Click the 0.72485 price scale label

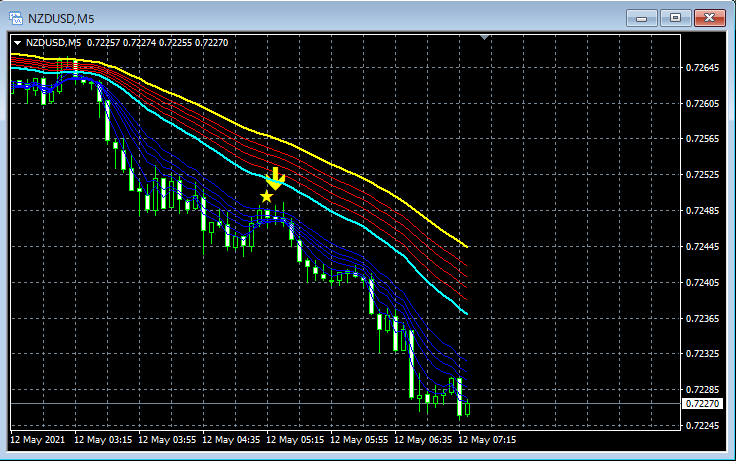pyautogui.click(x=702, y=211)
